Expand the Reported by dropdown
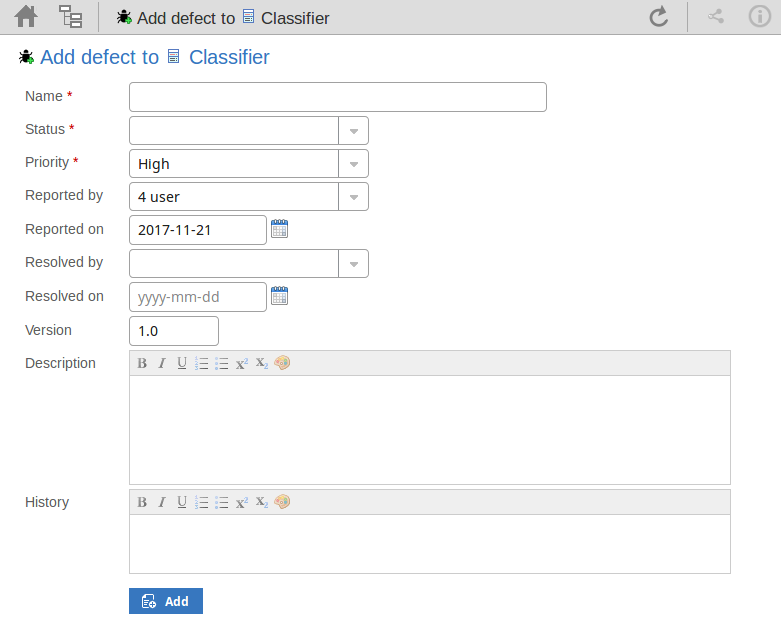The image size is (781, 642). click(x=354, y=197)
